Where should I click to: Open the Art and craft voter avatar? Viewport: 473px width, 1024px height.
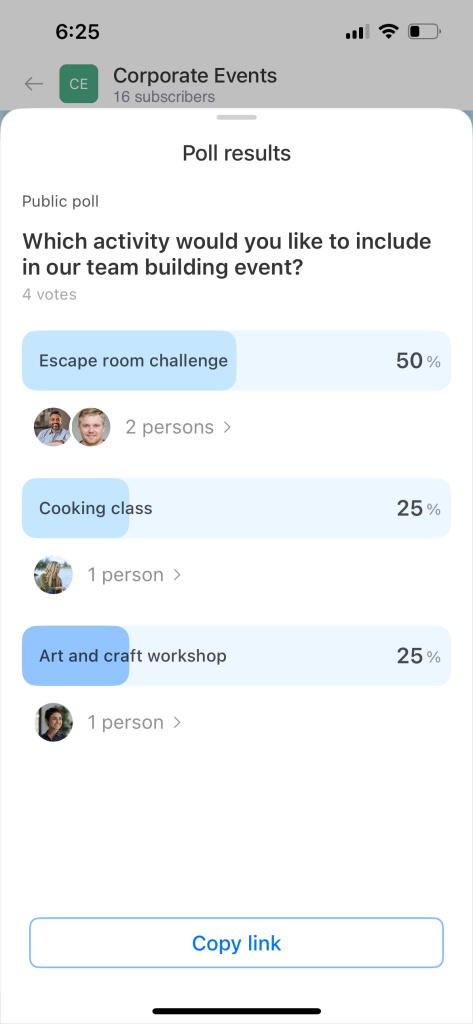(x=53, y=722)
